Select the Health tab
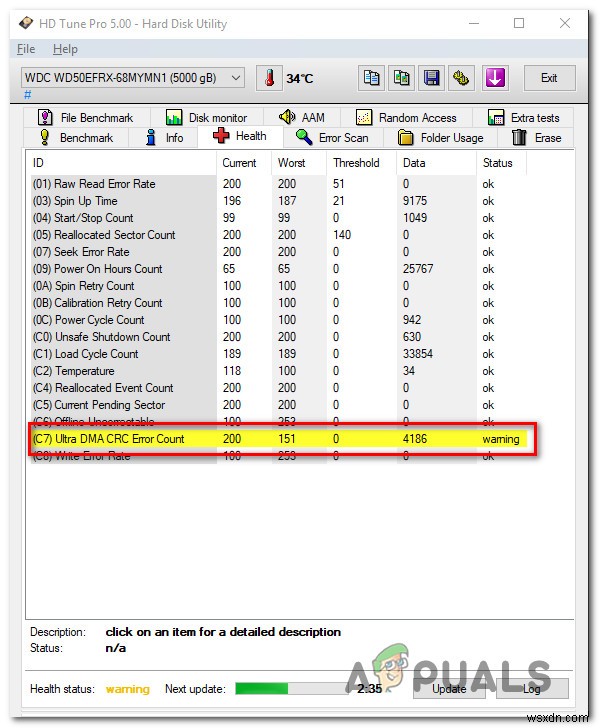Viewport: 600px width, 728px height. coord(240,136)
